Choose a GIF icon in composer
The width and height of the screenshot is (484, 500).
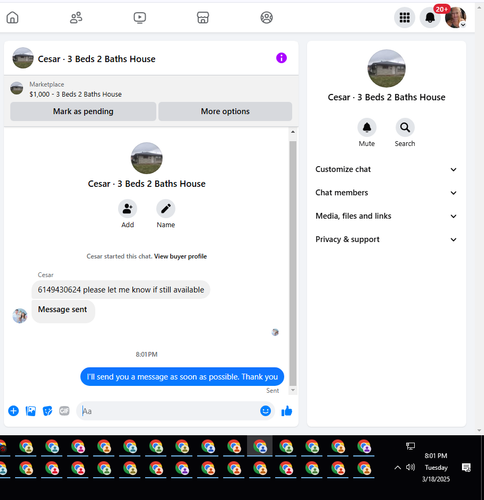[64, 411]
